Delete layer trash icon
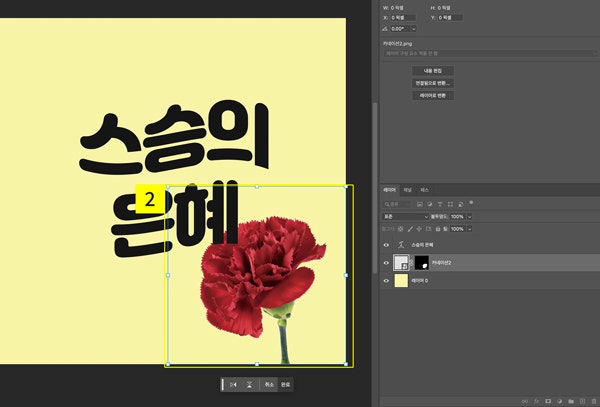 click(x=594, y=401)
